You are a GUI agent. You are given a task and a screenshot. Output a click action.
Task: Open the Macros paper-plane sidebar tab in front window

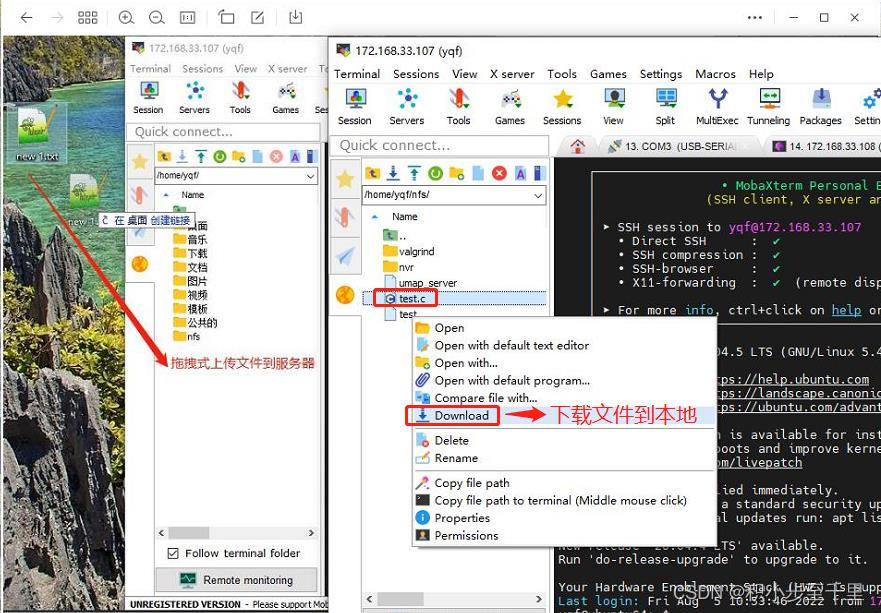coord(344,256)
